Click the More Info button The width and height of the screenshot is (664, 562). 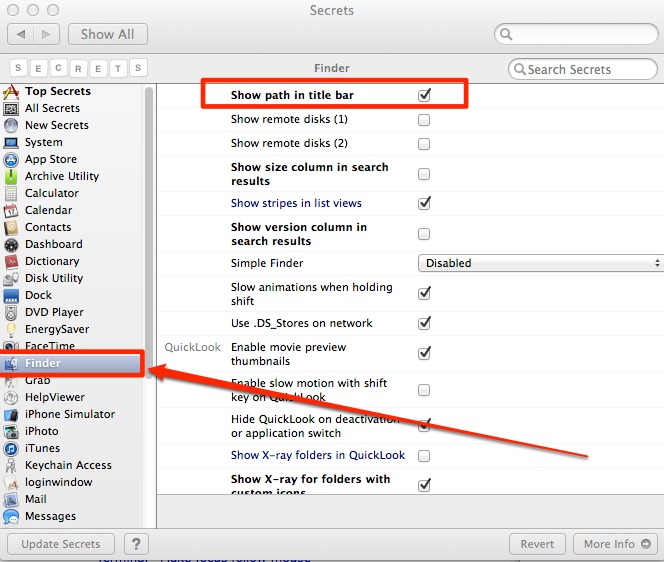[x=616, y=544]
